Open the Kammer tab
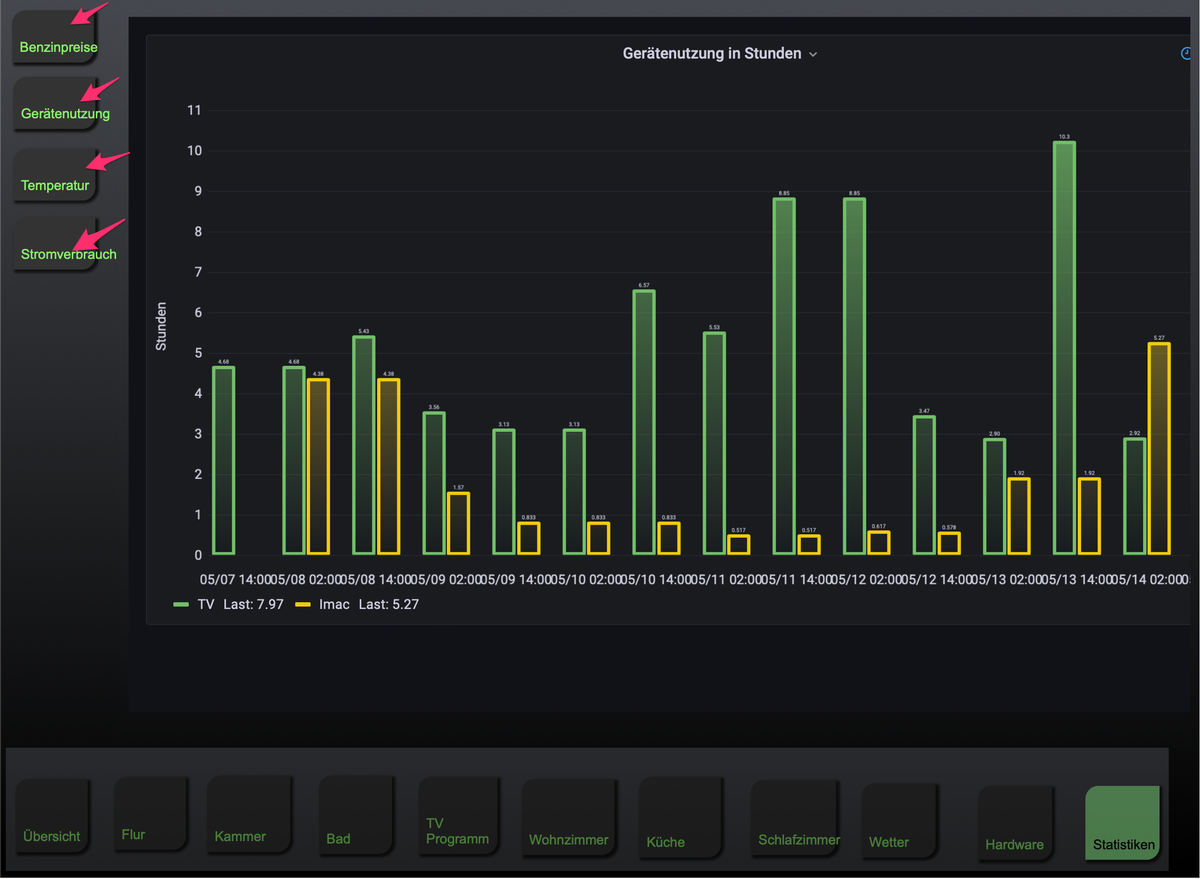The height and width of the screenshot is (879, 1200). pos(249,814)
